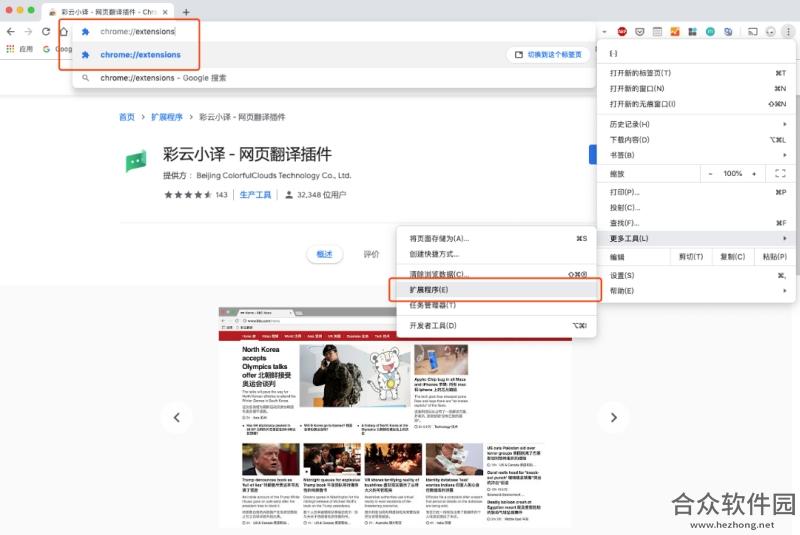
Task: Choose 打印(P)... in the Chrome menu
Action: [697, 192]
